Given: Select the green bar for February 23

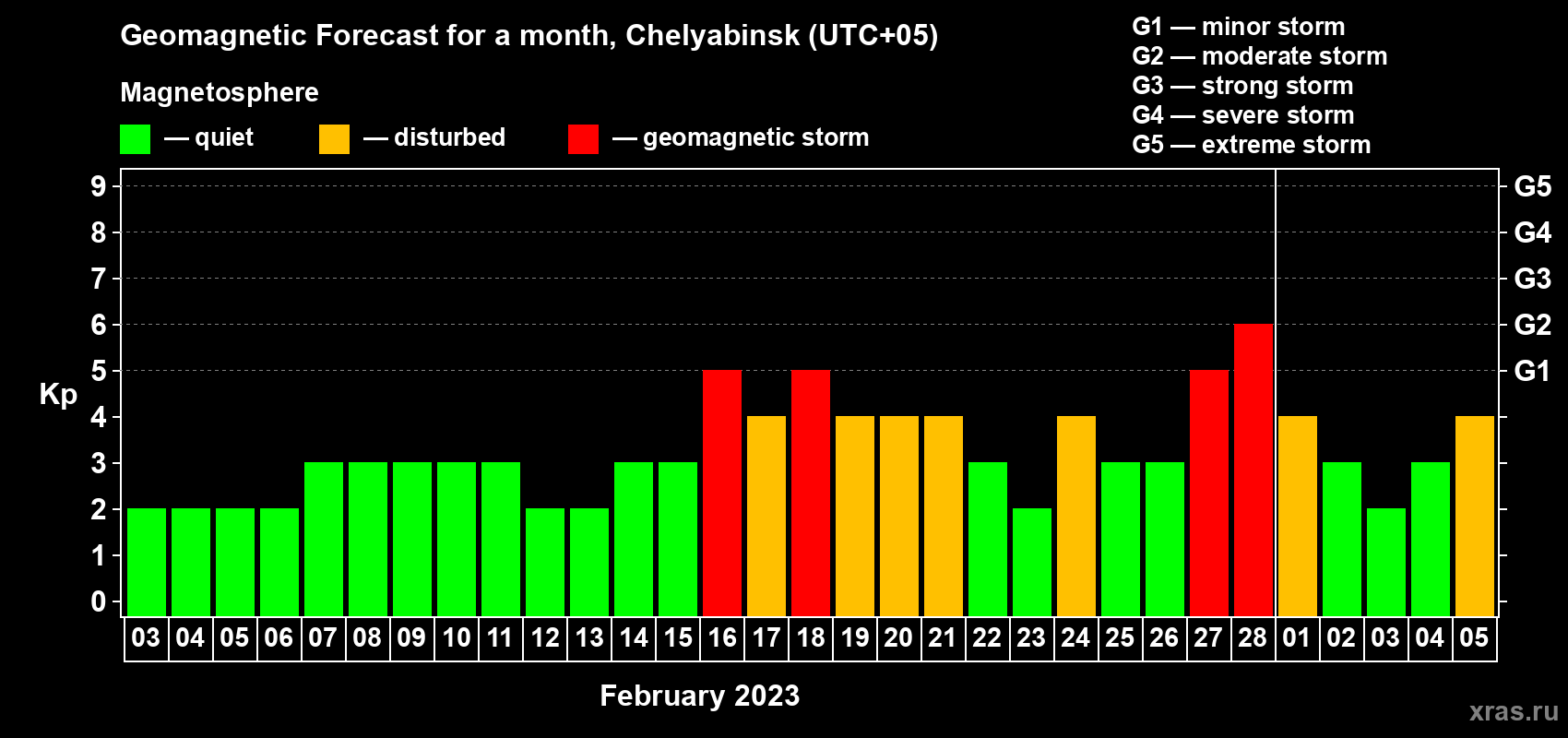Looking at the screenshot, I should (x=1032, y=563).
